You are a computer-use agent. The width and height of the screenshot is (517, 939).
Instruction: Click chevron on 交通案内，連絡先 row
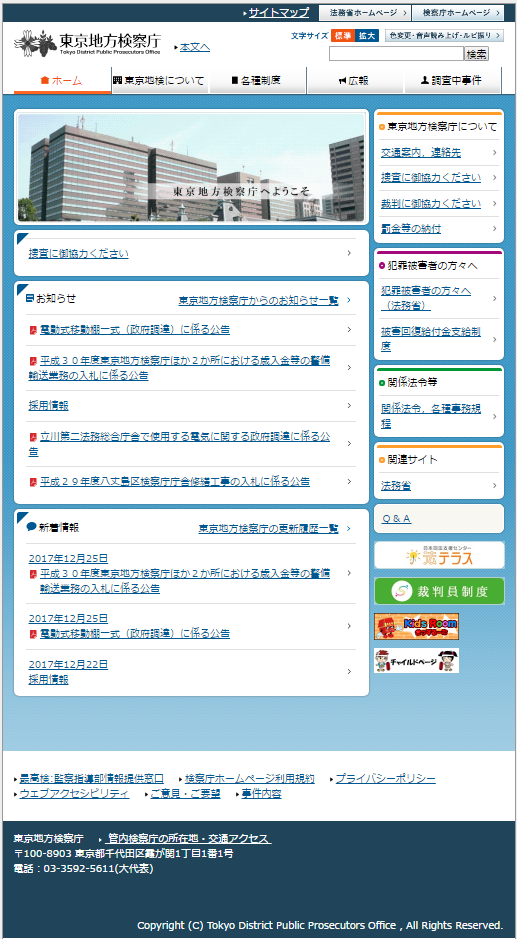(x=495, y=153)
